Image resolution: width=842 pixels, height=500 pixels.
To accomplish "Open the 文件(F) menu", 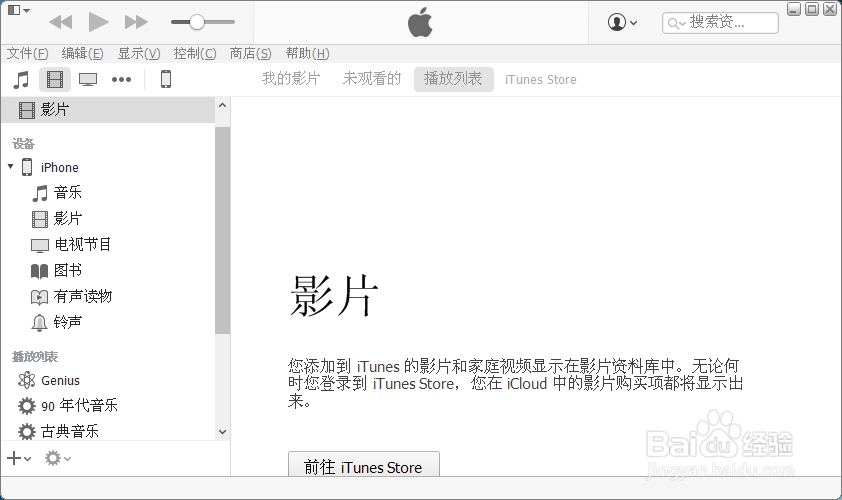I will pyautogui.click(x=27, y=53).
